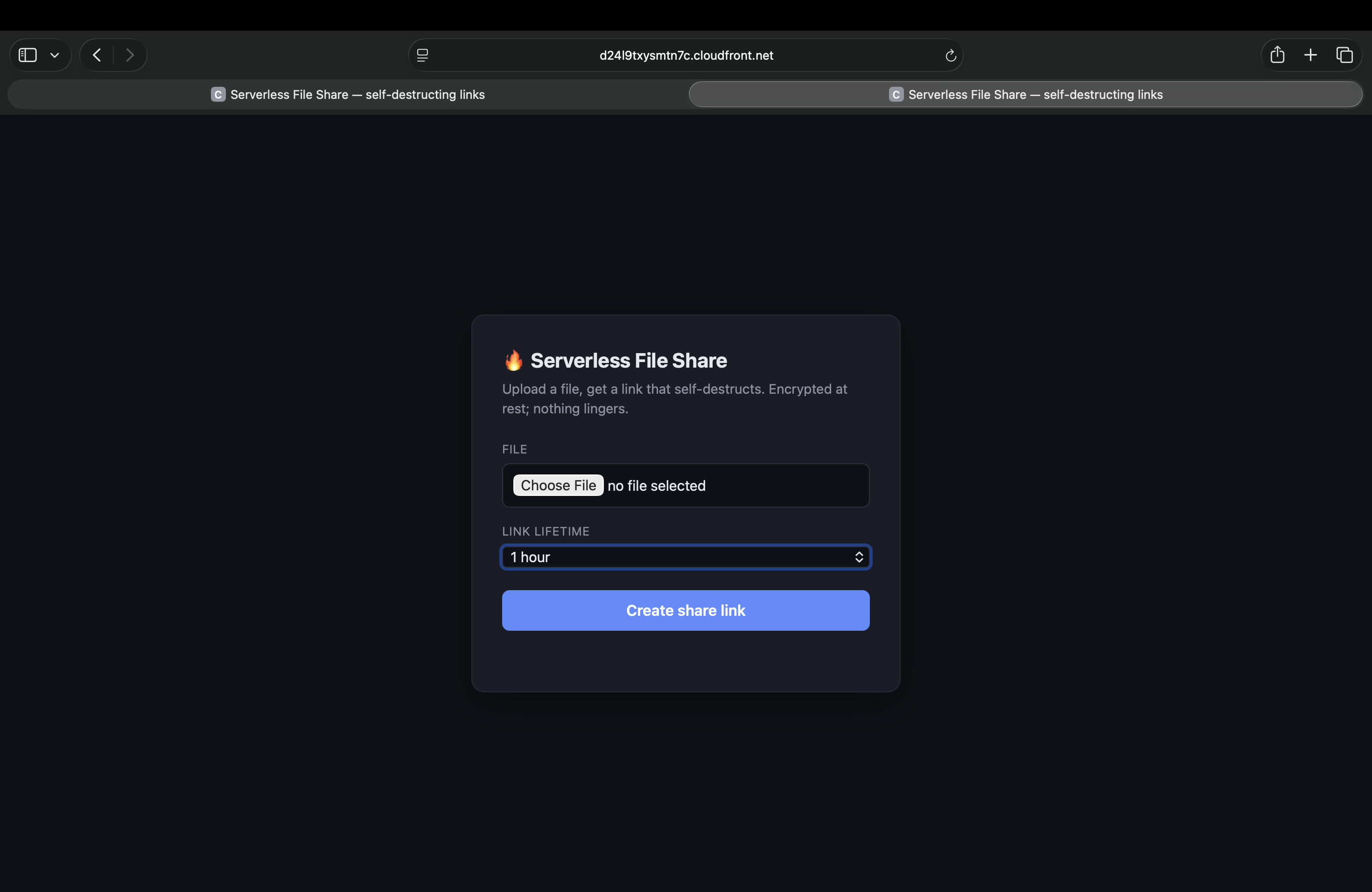
Task: Open the sidebar tab group dropdown arrow
Action: pos(55,56)
